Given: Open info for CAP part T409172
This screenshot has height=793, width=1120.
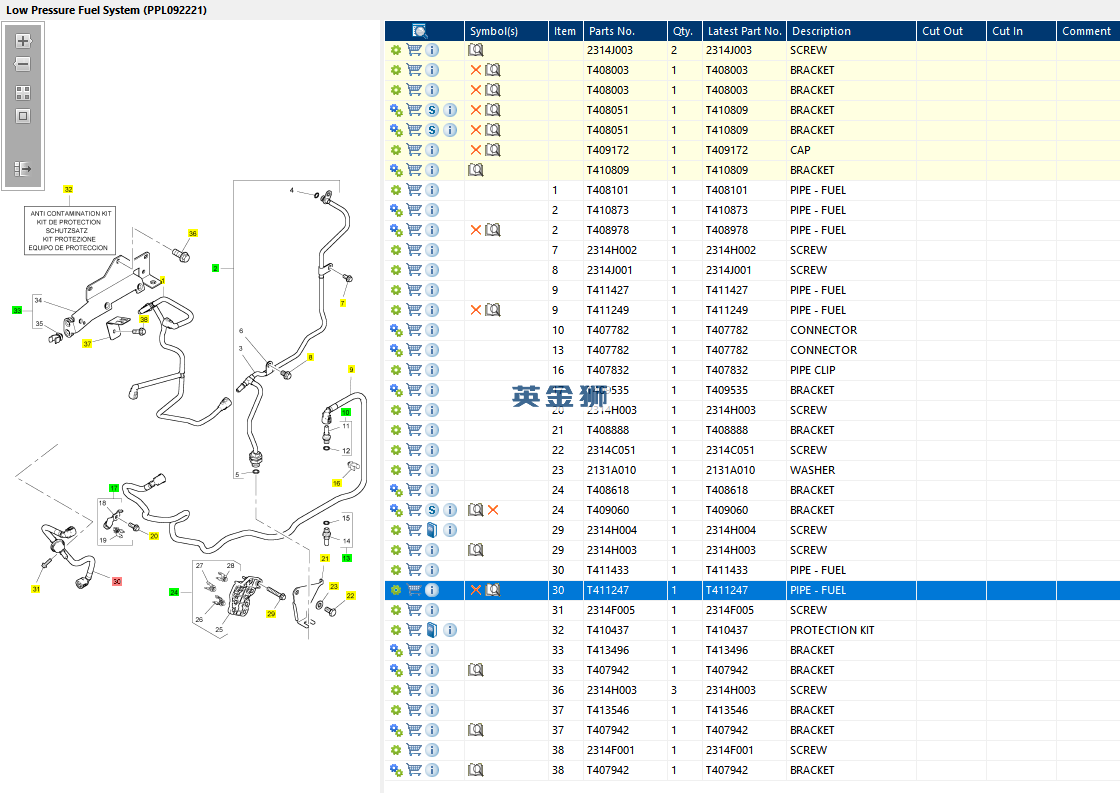Looking at the screenshot, I should [432, 150].
